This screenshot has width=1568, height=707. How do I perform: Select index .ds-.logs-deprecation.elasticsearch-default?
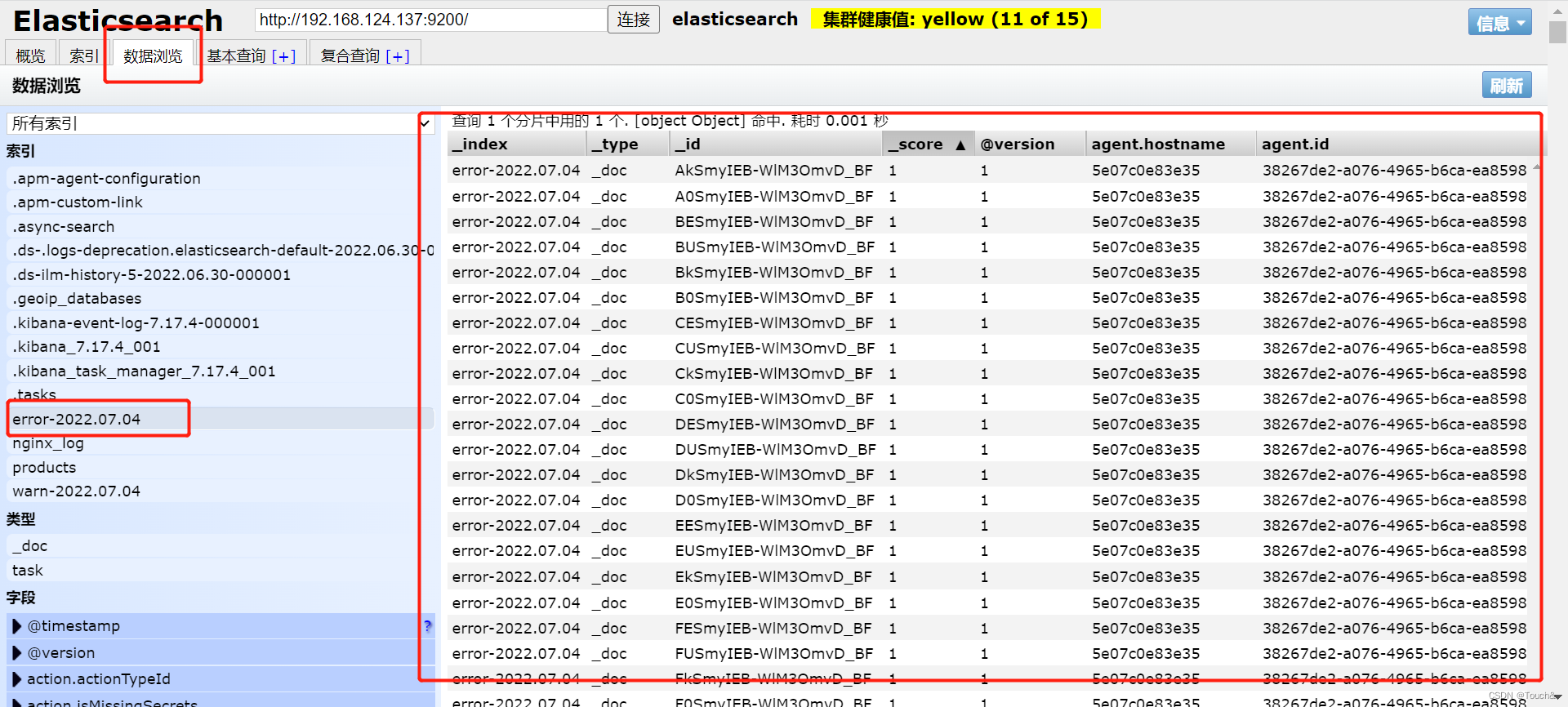[x=220, y=250]
